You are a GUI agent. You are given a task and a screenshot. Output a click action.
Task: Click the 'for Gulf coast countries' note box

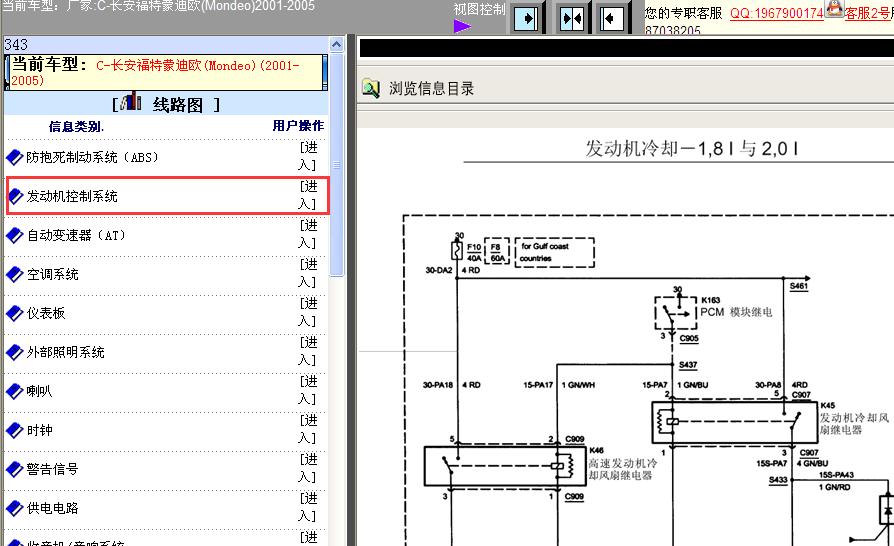[554, 252]
